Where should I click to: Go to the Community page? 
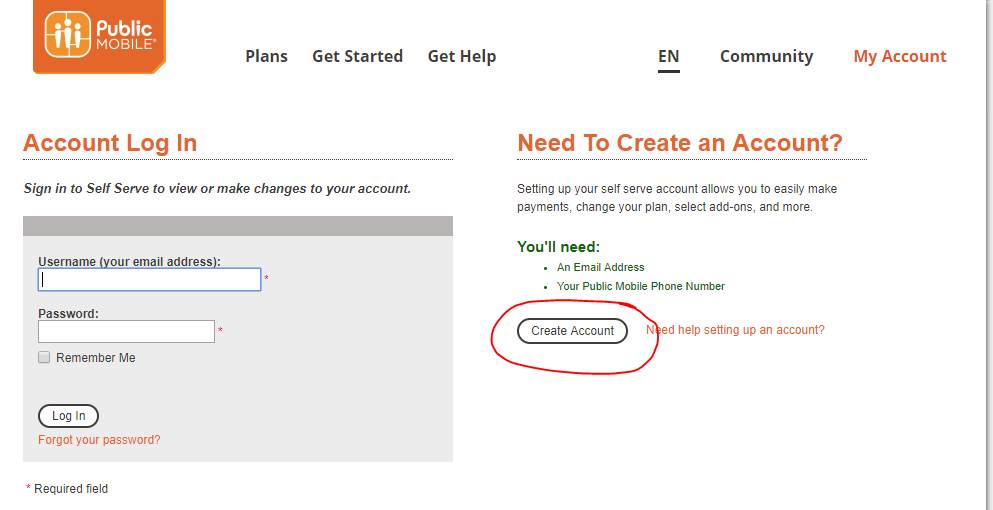pyautogui.click(x=766, y=56)
